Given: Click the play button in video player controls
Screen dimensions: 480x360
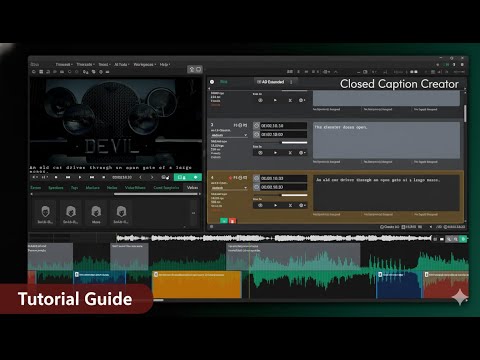Looking at the screenshot, I should pos(80,177).
